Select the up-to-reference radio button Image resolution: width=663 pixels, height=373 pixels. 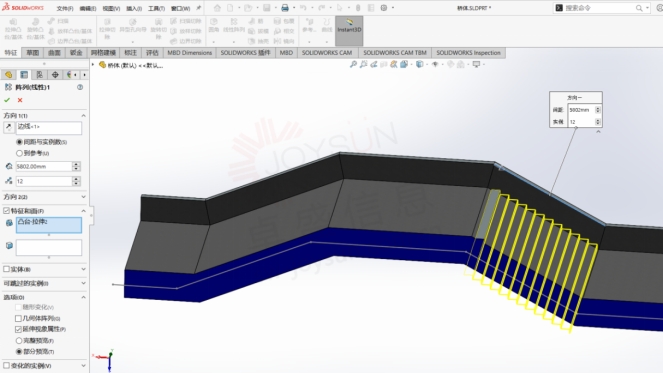19,153
